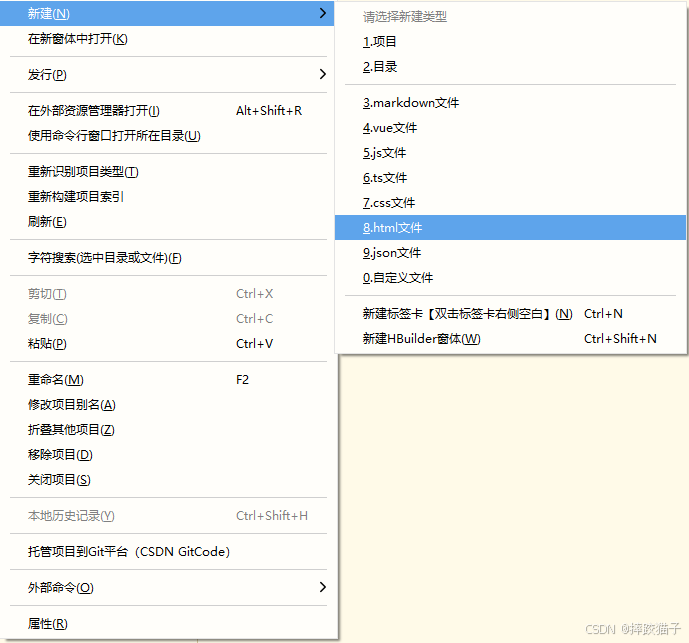Image resolution: width=689 pixels, height=643 pixels.
Task: Open the 发行(P) submenu
Action: click(x=169, y=74)
